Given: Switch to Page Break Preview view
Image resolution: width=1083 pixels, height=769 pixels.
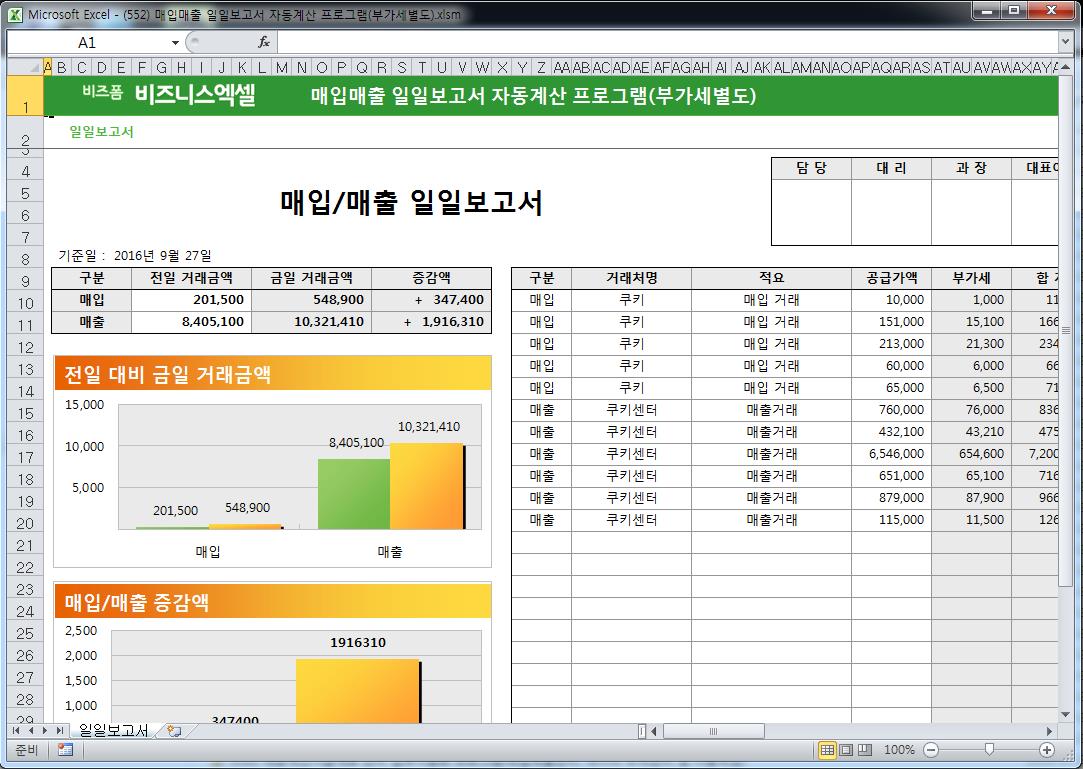Looking at the screenshot, I should (865, 750).
